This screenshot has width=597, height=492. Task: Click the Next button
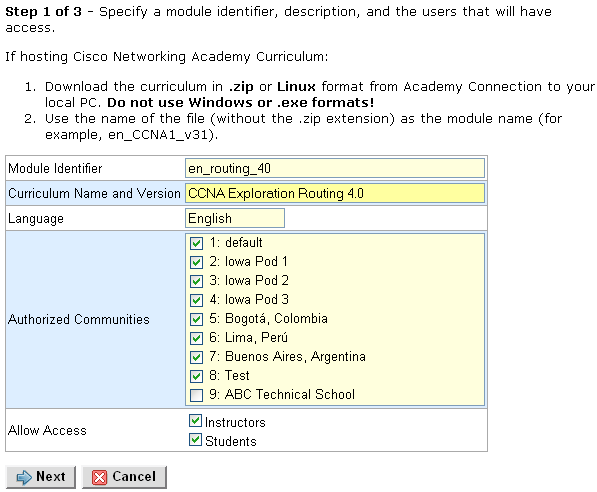[x=41, y=477]
